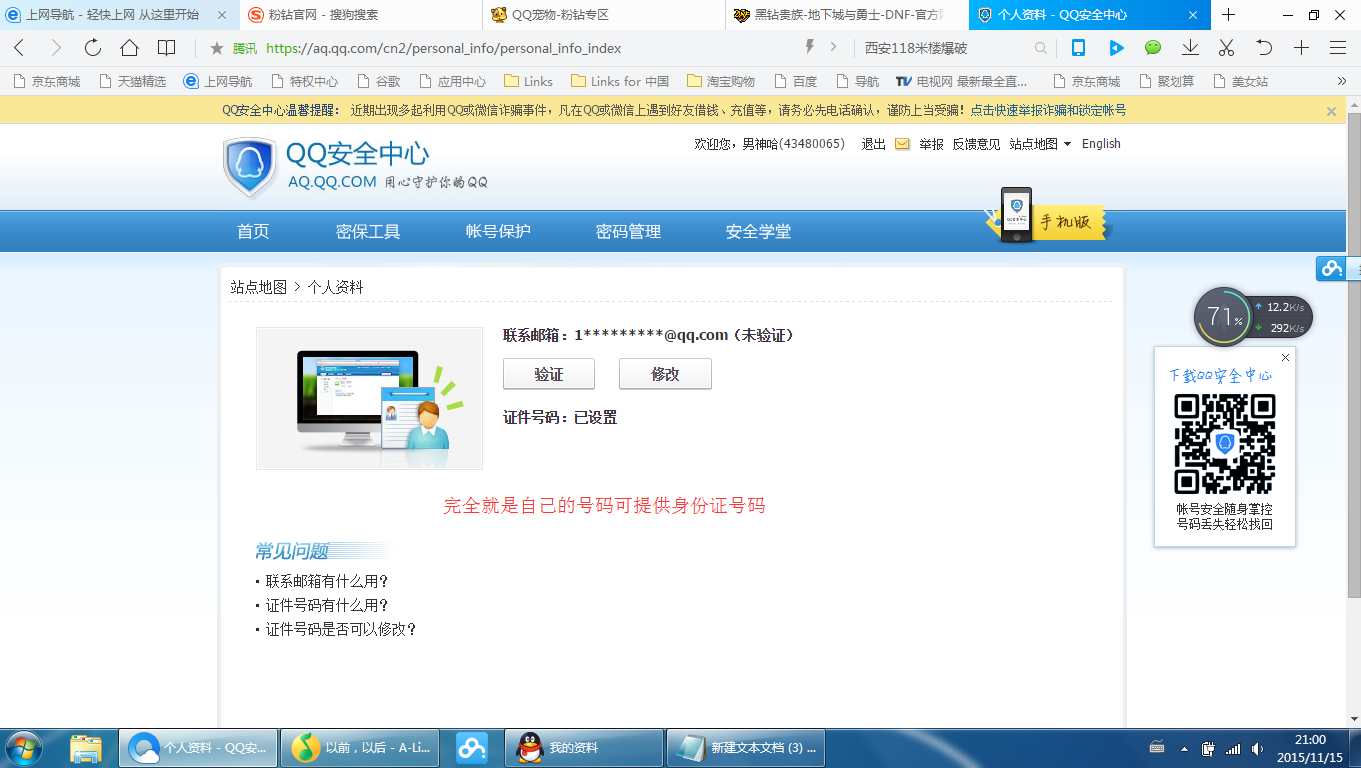This screenshot has height=768, width=1361.
Task: Expand the address bar chevron arrow
Action: (x=834, y=47)
